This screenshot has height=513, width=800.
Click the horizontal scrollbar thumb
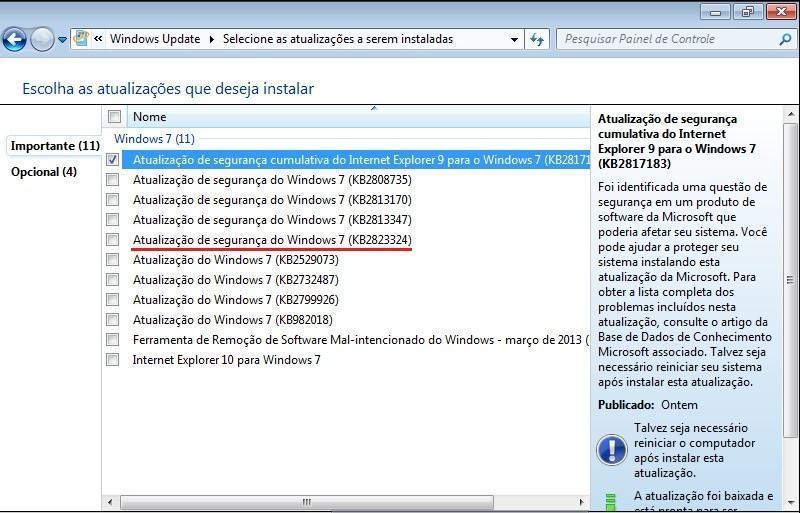[307, 502]
